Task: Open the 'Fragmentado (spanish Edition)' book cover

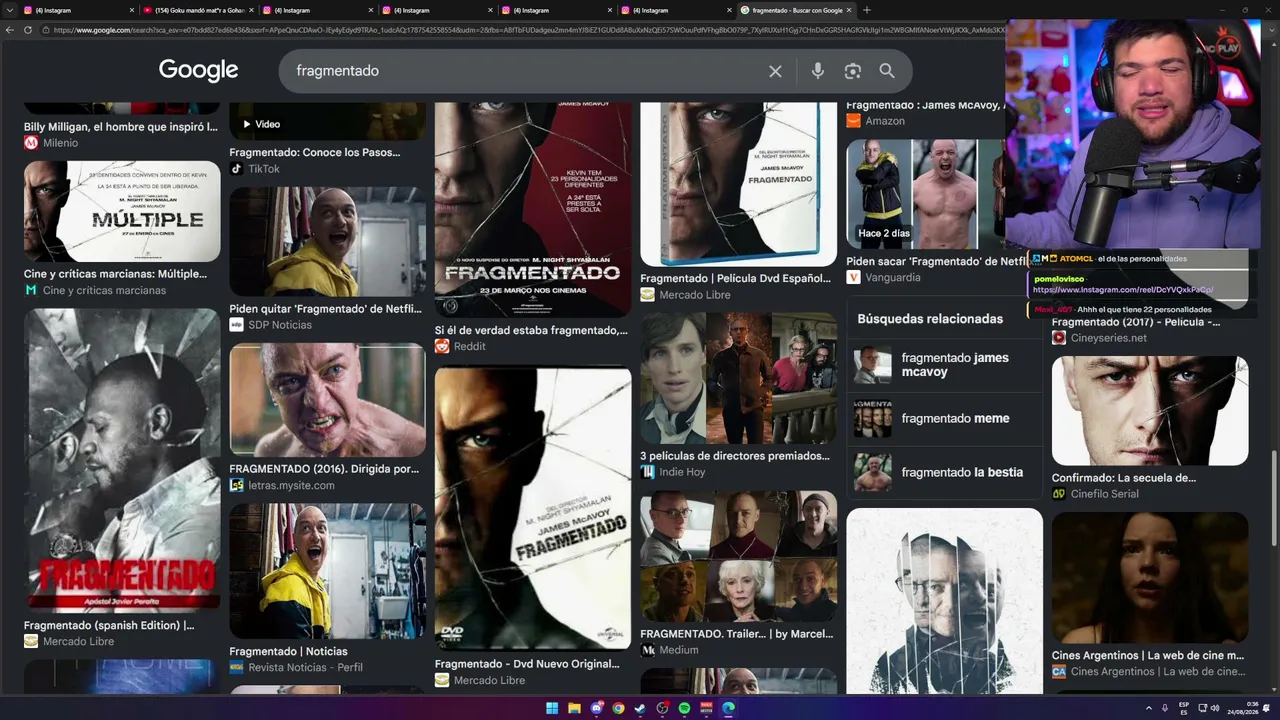Action: tap(122, 459)
